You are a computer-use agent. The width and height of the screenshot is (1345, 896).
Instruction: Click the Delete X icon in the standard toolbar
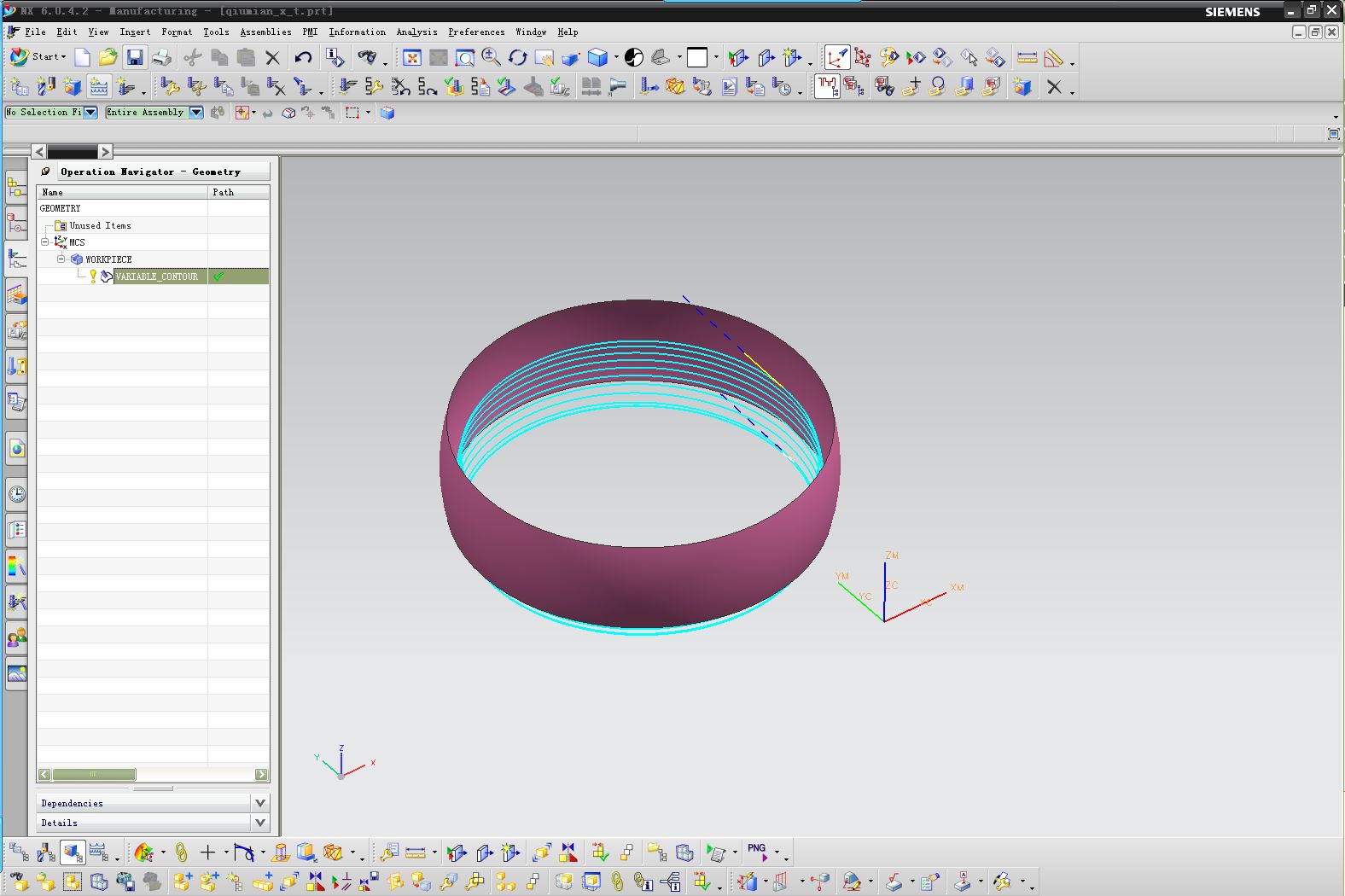272,57
